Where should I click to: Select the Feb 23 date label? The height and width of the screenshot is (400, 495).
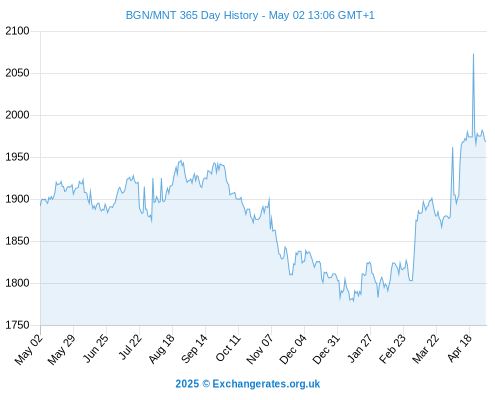pos(392,349)
